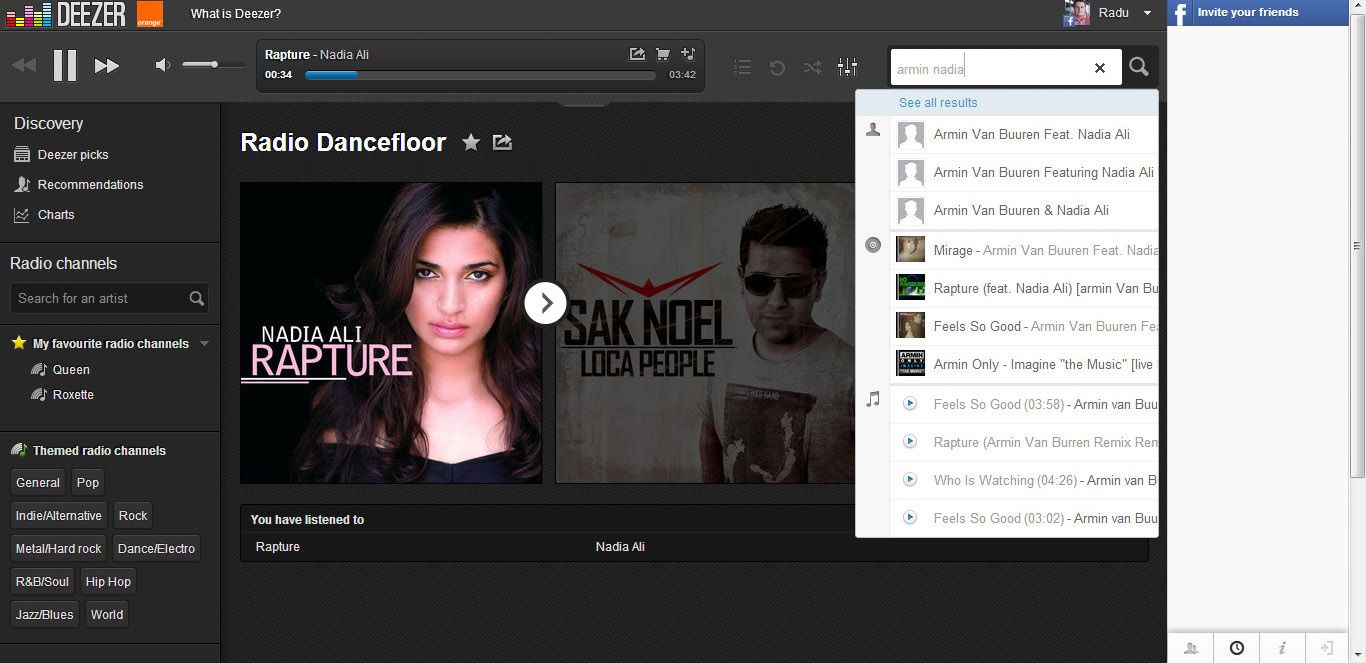Buy the playing track via cart icon
1366x663 pixels.
[x=662, y=54]
